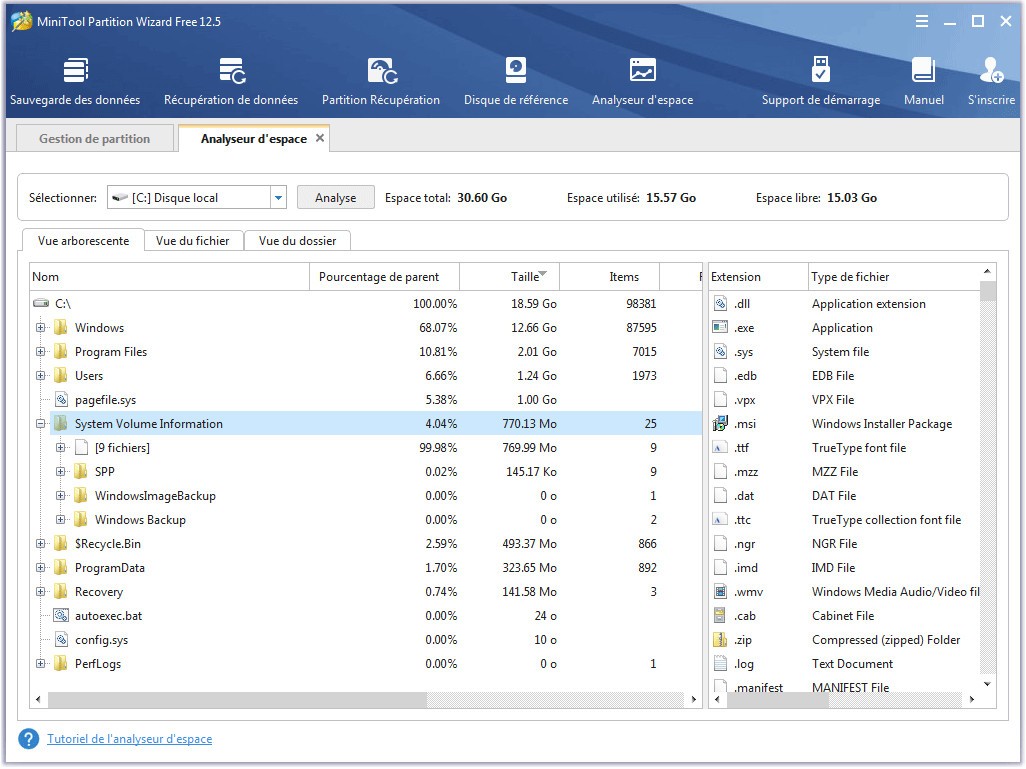Close the Analyseur d'espace tab
This screenshot has height=769, width=1026.
tap(320, 138)
